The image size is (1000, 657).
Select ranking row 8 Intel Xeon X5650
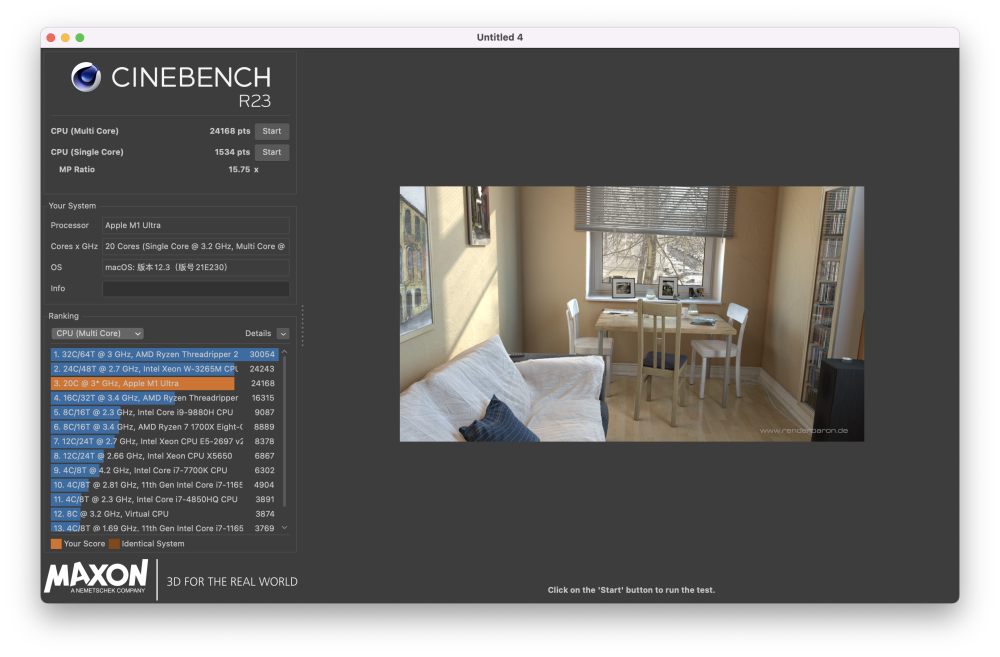(165, 456)
